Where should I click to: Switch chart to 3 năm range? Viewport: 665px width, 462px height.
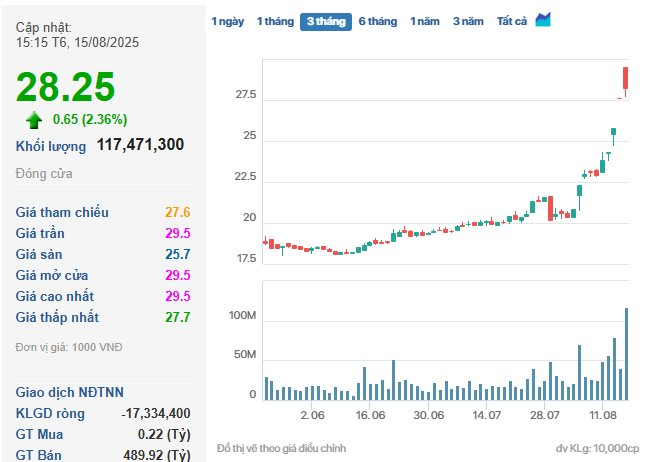click(468, 21)
